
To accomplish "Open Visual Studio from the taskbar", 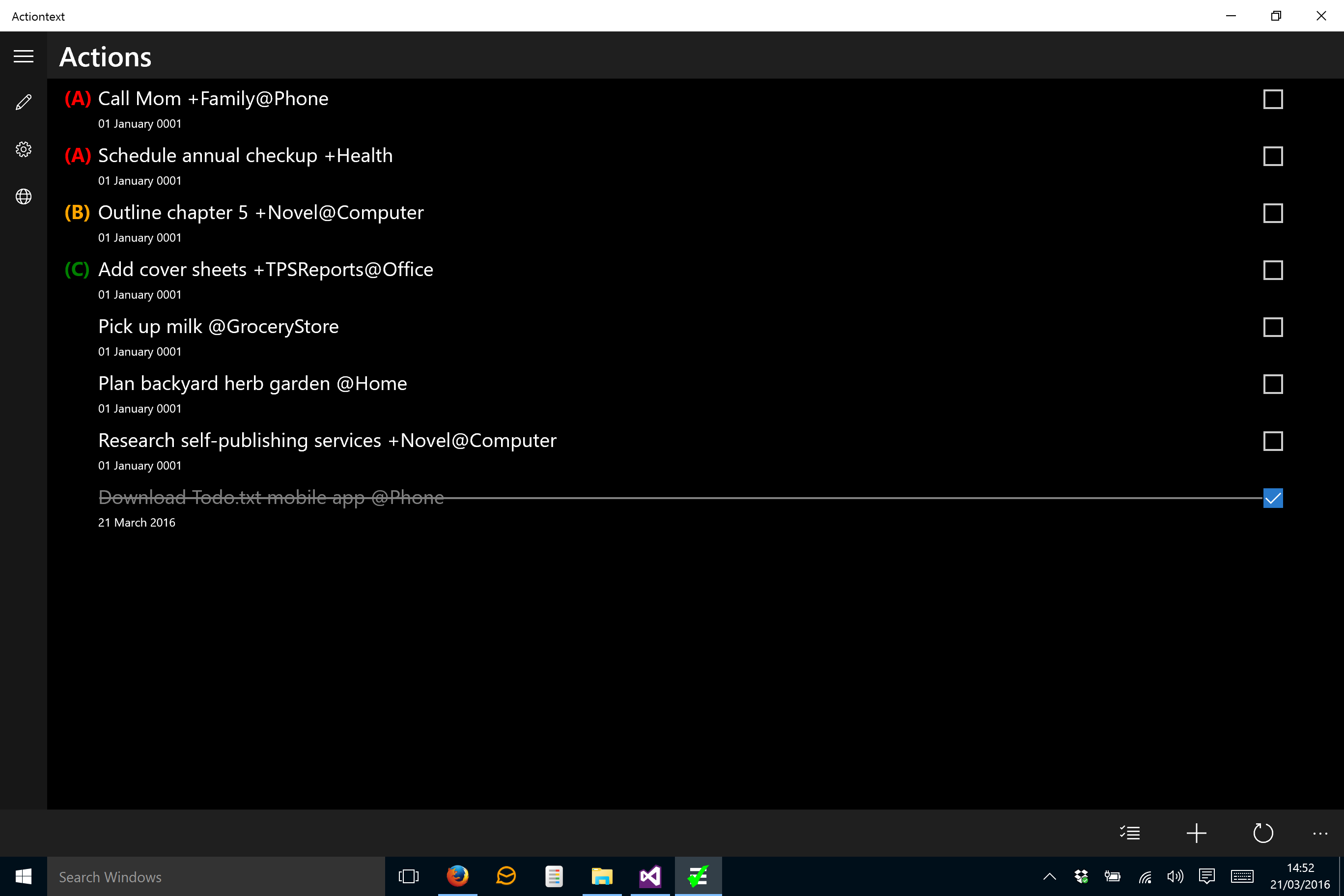I will click(x=650, y=876).
